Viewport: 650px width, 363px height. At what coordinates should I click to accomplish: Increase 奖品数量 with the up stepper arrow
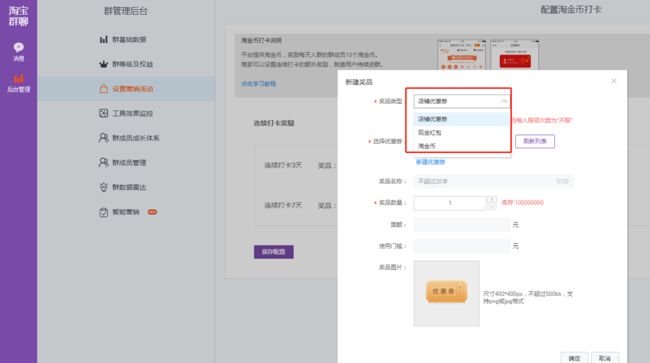click(x=491, y=200)
